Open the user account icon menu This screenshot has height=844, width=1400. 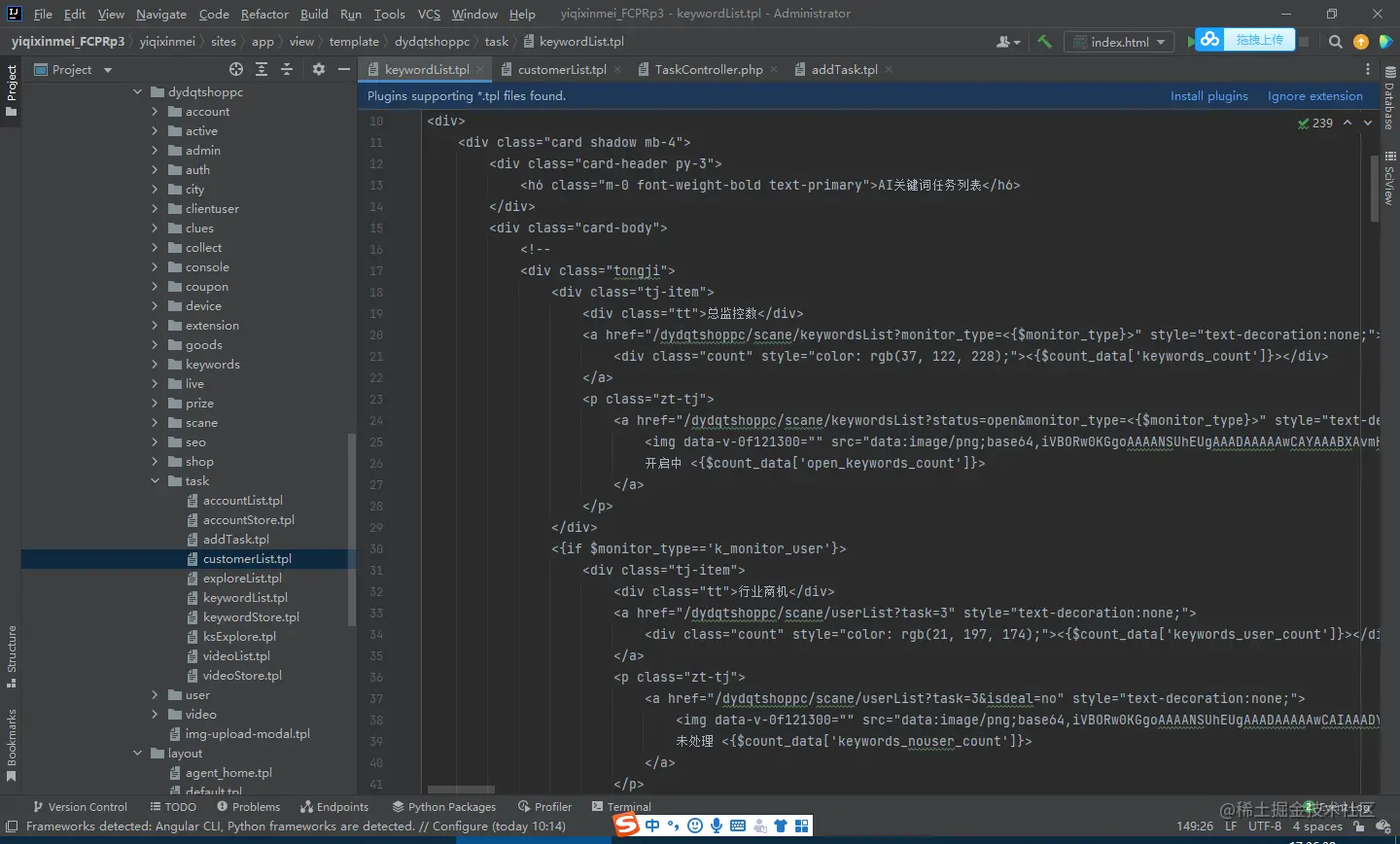[x=1008, y=42]
